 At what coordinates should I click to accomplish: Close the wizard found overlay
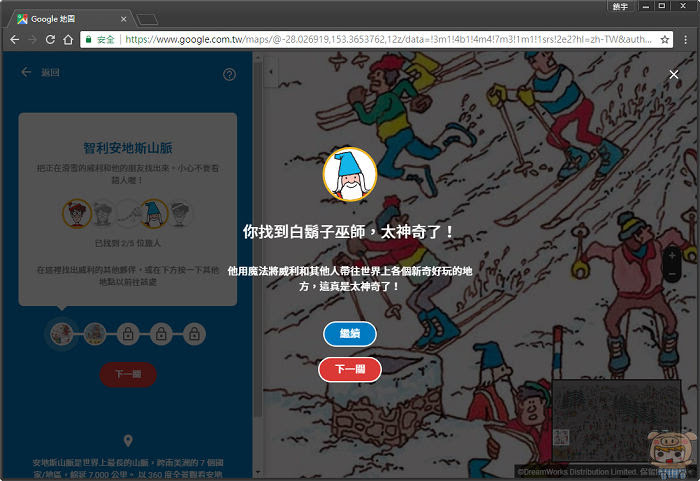674,75
